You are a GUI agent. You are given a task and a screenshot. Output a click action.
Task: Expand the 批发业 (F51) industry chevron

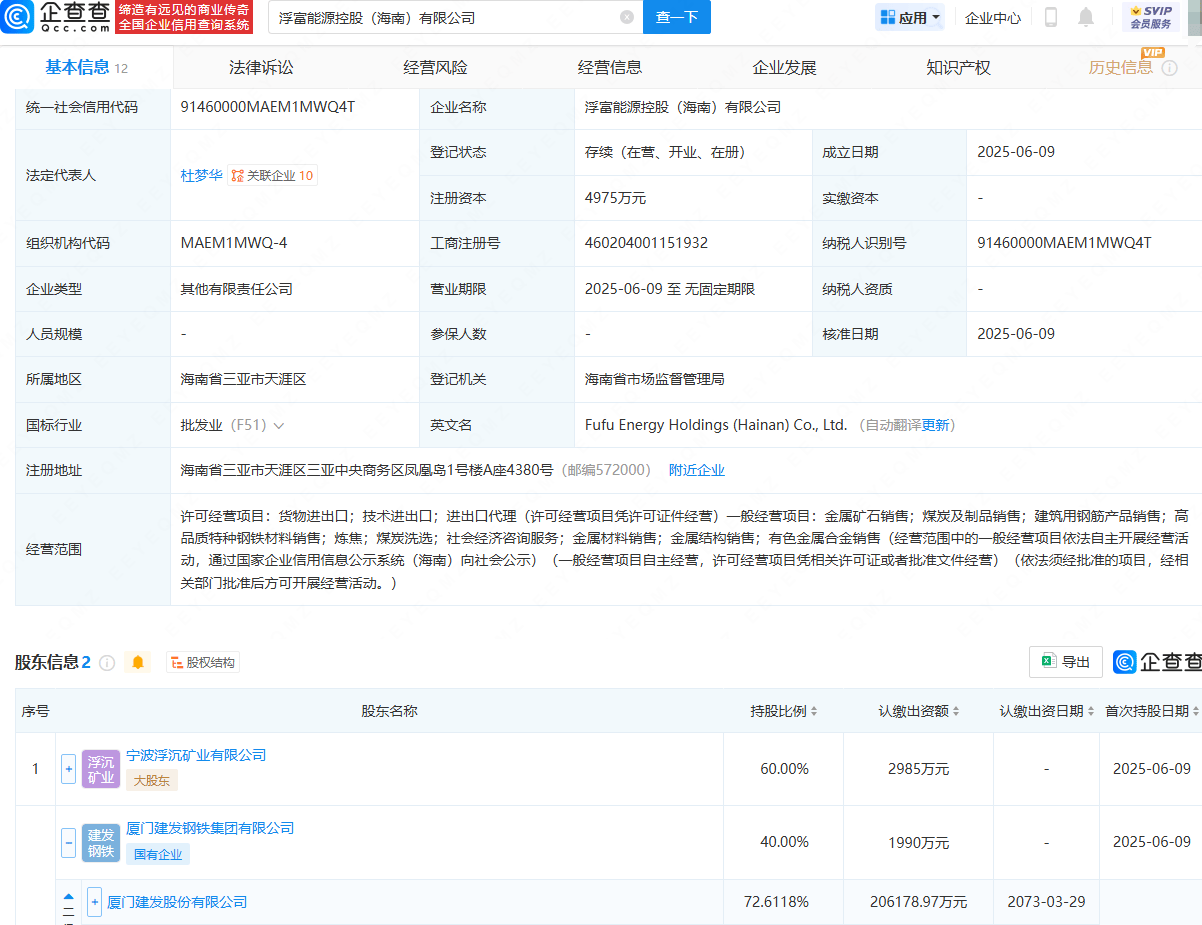tap(279, 425)
